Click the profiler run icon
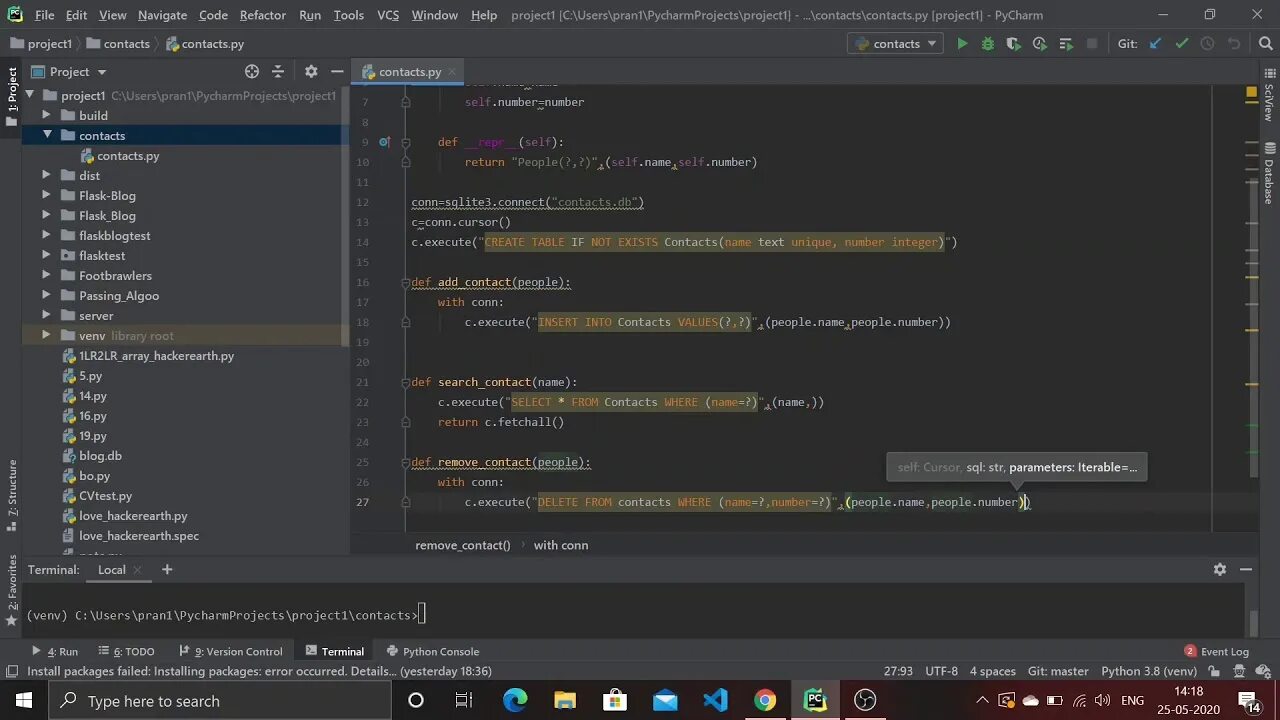 (x=1040, y=44)
